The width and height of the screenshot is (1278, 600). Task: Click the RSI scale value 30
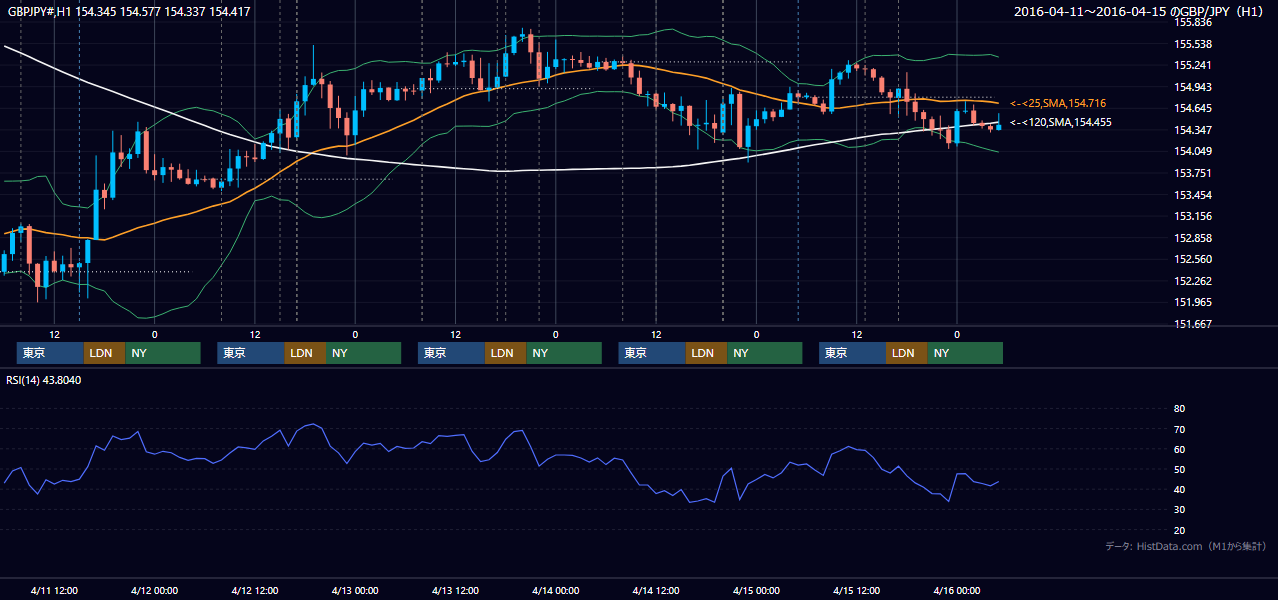[1179, 510]
